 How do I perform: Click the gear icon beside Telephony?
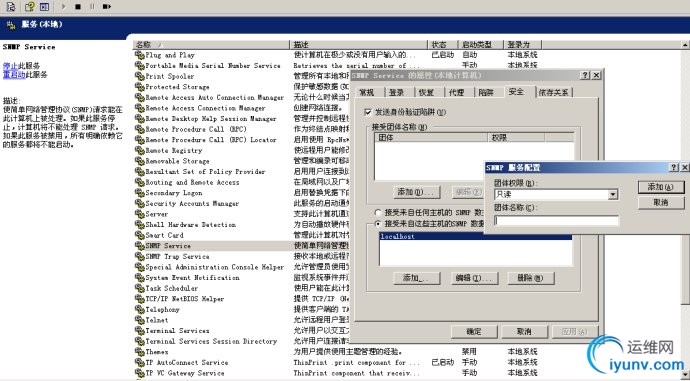click(139, 309)
